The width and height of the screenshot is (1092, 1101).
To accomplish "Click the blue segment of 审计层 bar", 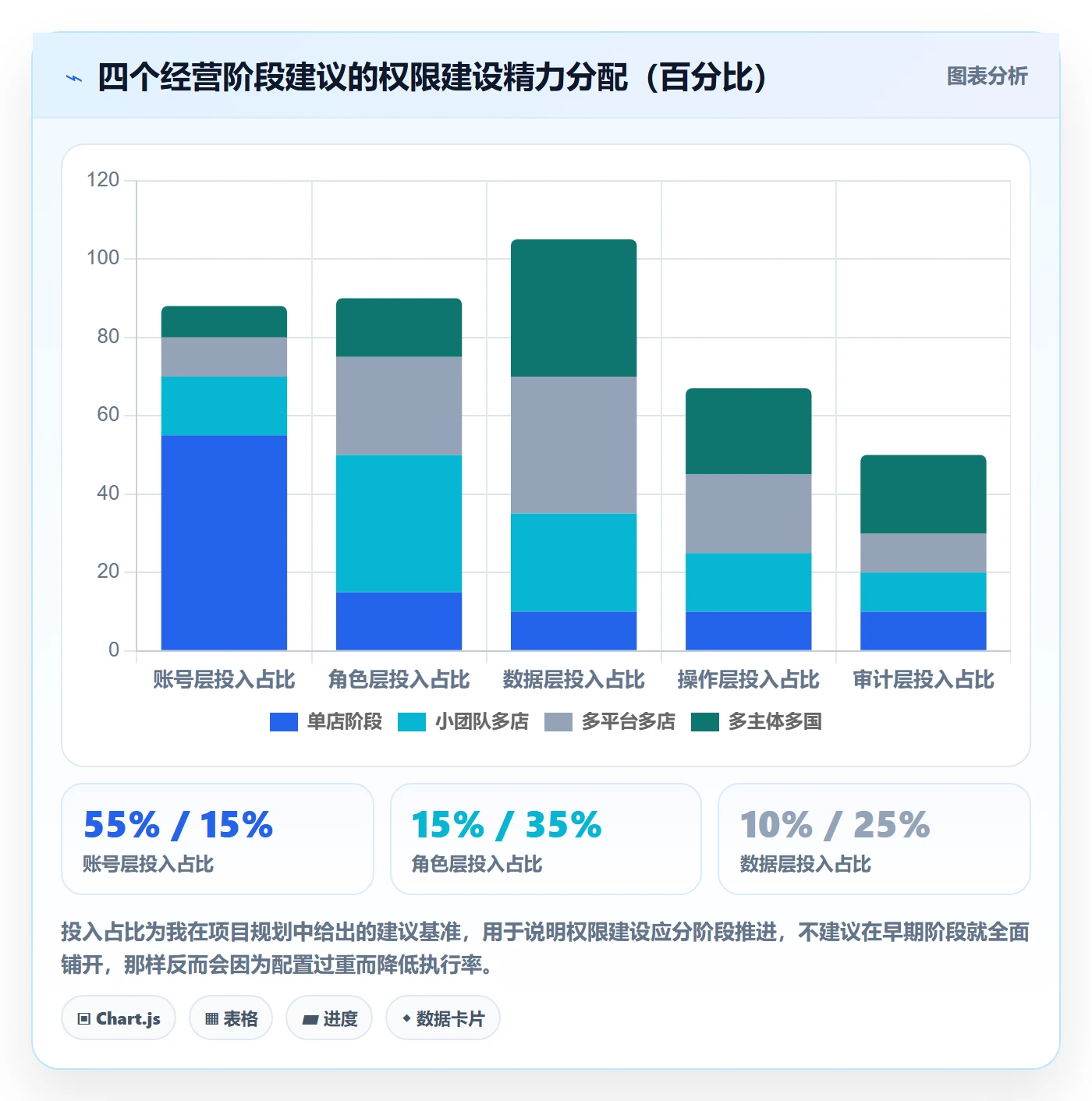I will 923,631.
